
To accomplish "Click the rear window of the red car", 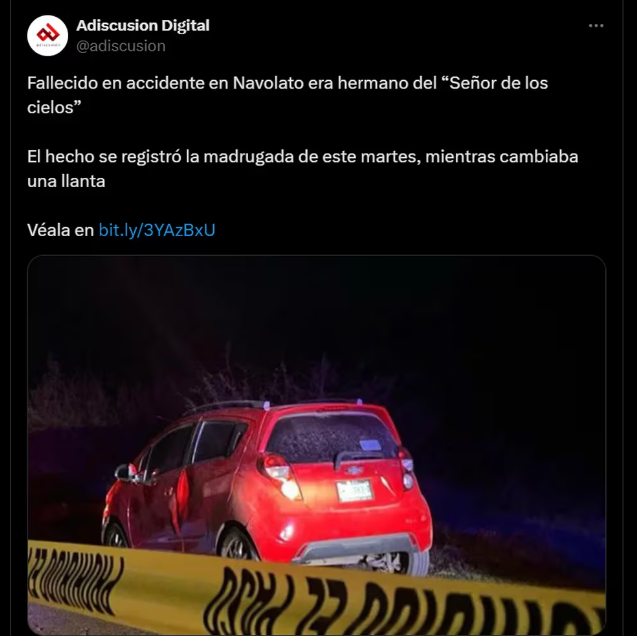I will point(332,438).
